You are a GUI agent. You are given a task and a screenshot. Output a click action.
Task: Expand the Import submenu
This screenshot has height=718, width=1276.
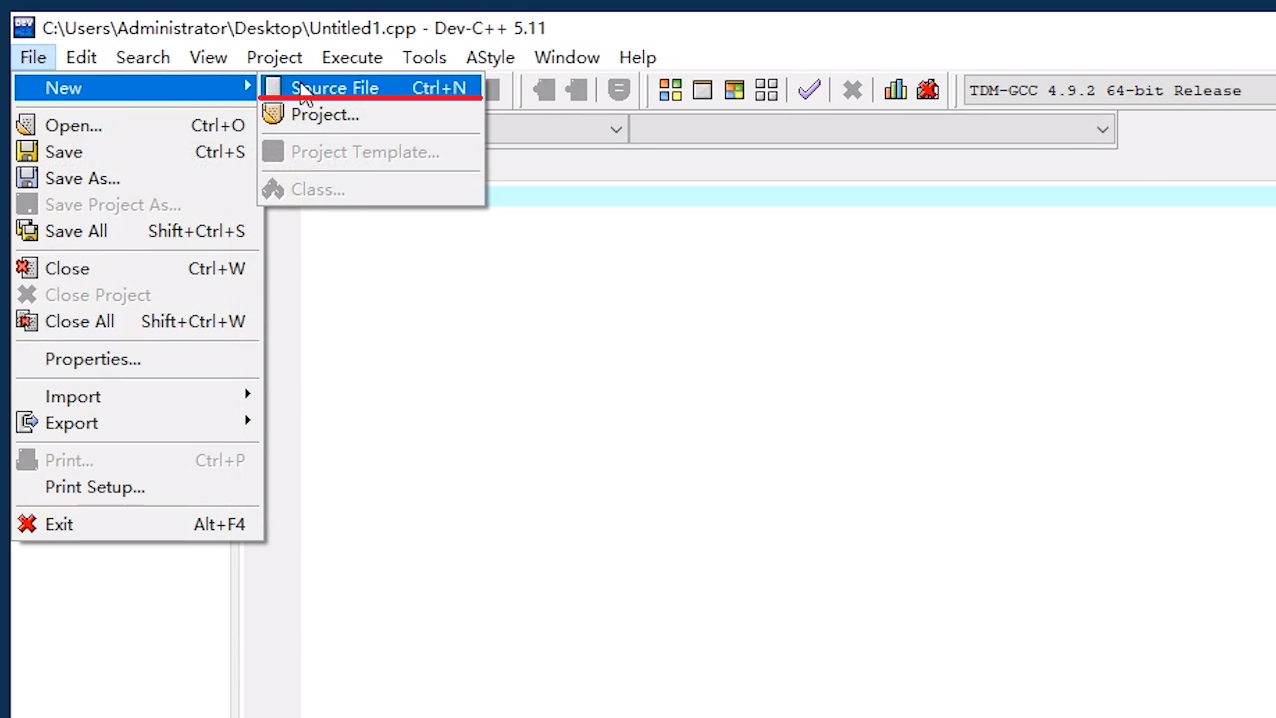(137, 396)
